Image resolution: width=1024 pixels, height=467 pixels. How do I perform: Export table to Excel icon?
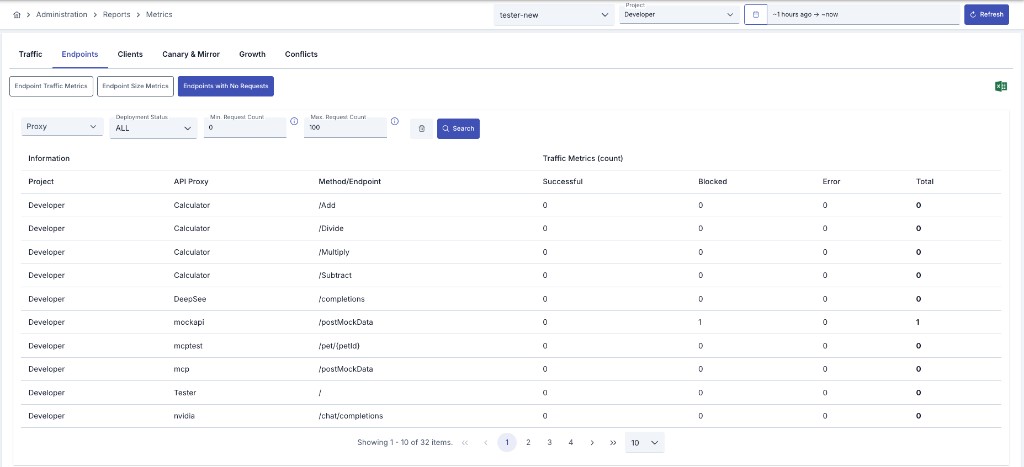pyautogui.click(x=1000, y=86)
